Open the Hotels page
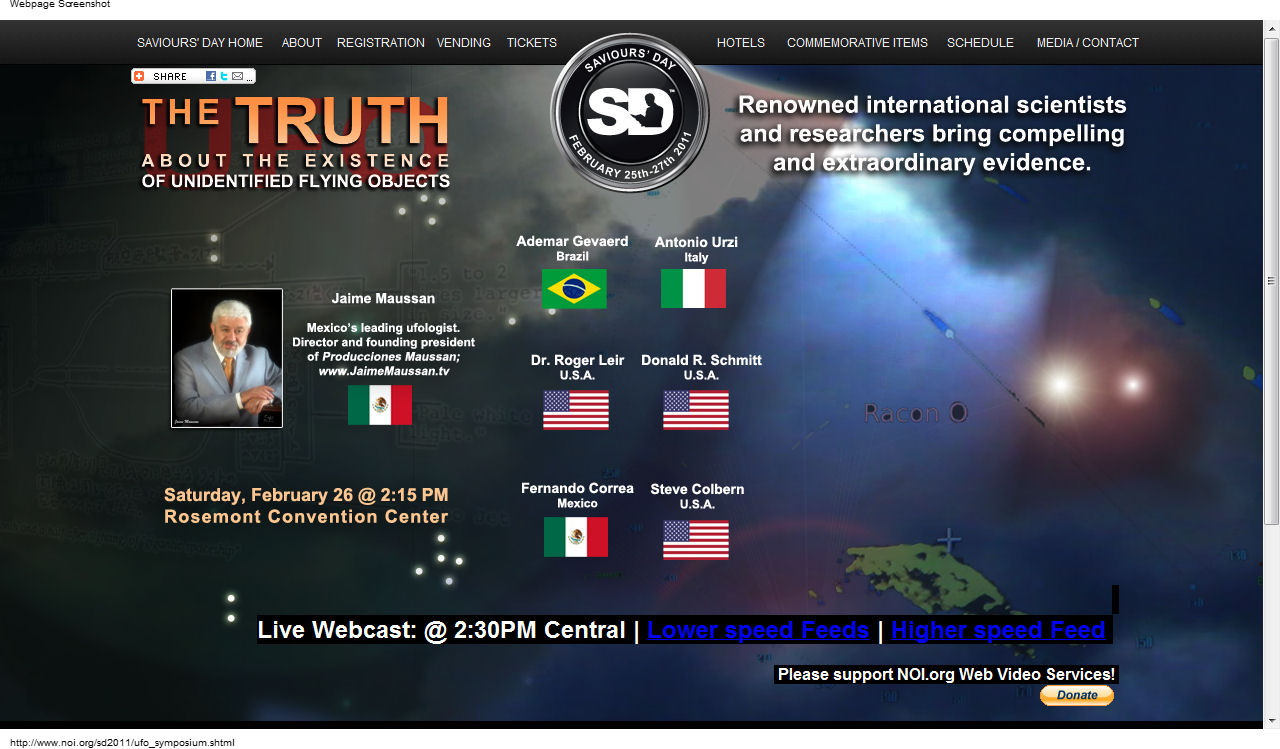 (741, 43)
